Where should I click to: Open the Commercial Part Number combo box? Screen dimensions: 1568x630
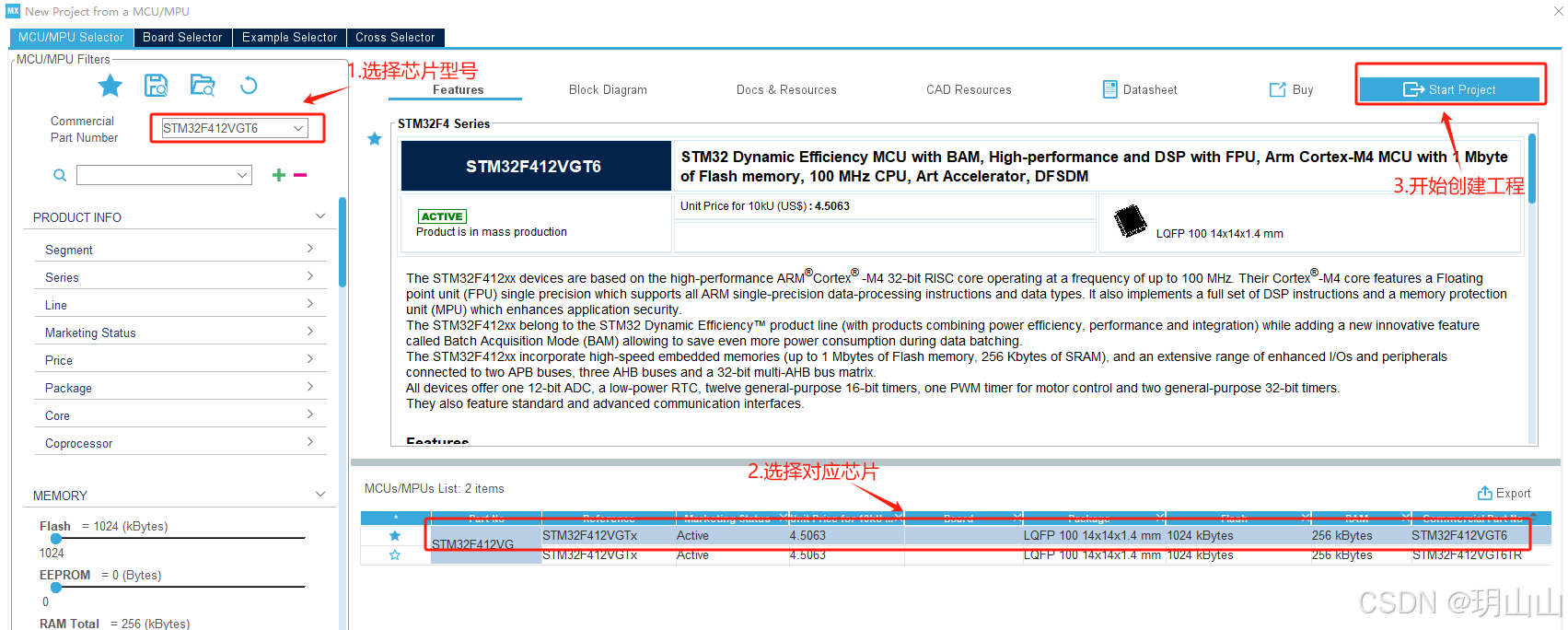coord(234,128)
